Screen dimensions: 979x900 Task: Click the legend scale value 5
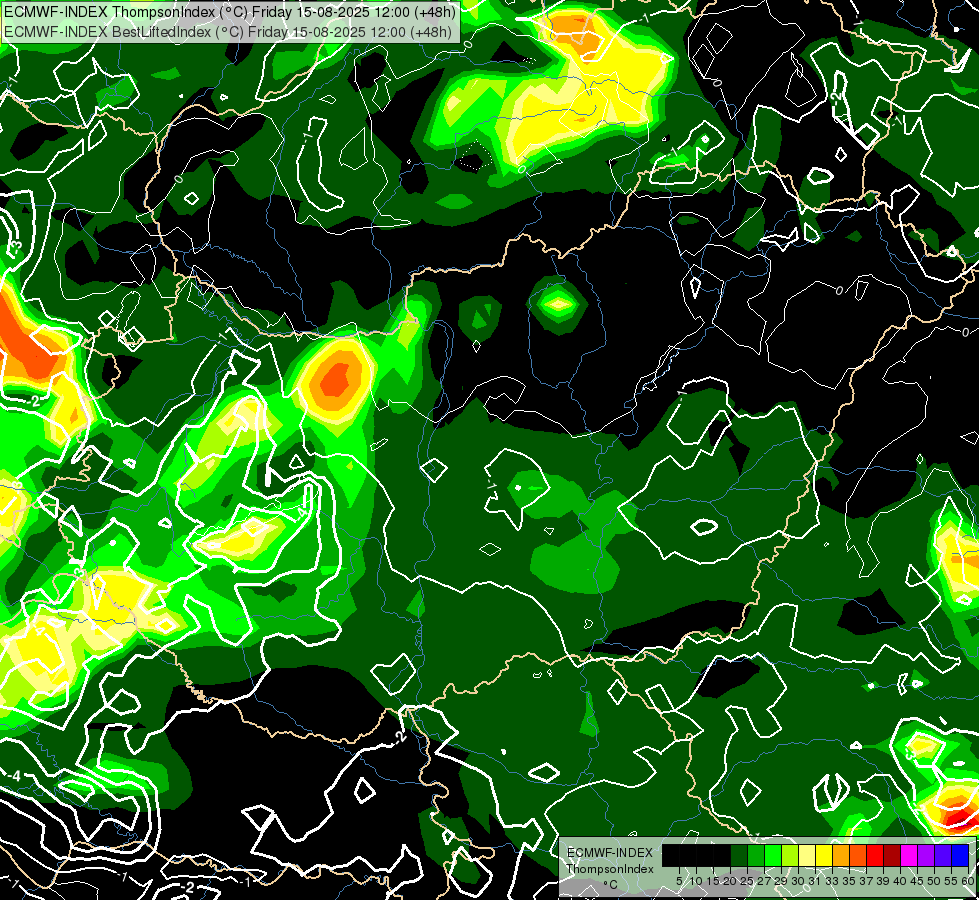click(679, 881)
